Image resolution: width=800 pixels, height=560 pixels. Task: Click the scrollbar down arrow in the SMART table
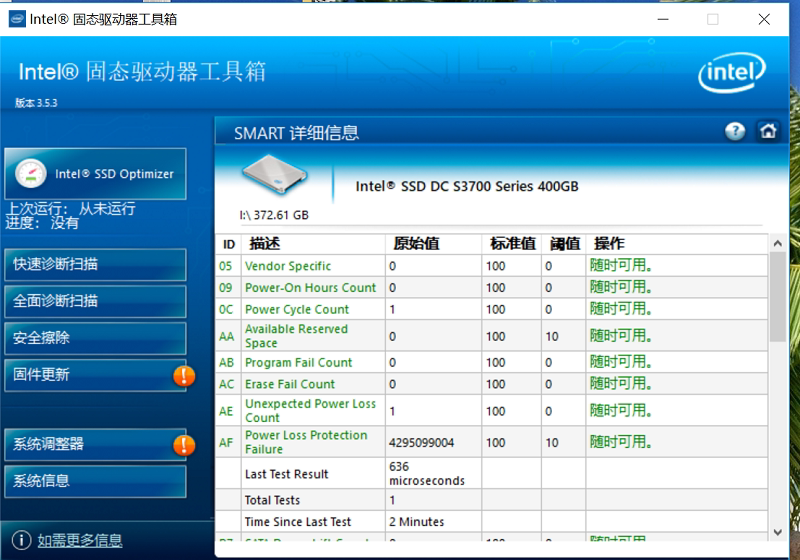(778, 532)
